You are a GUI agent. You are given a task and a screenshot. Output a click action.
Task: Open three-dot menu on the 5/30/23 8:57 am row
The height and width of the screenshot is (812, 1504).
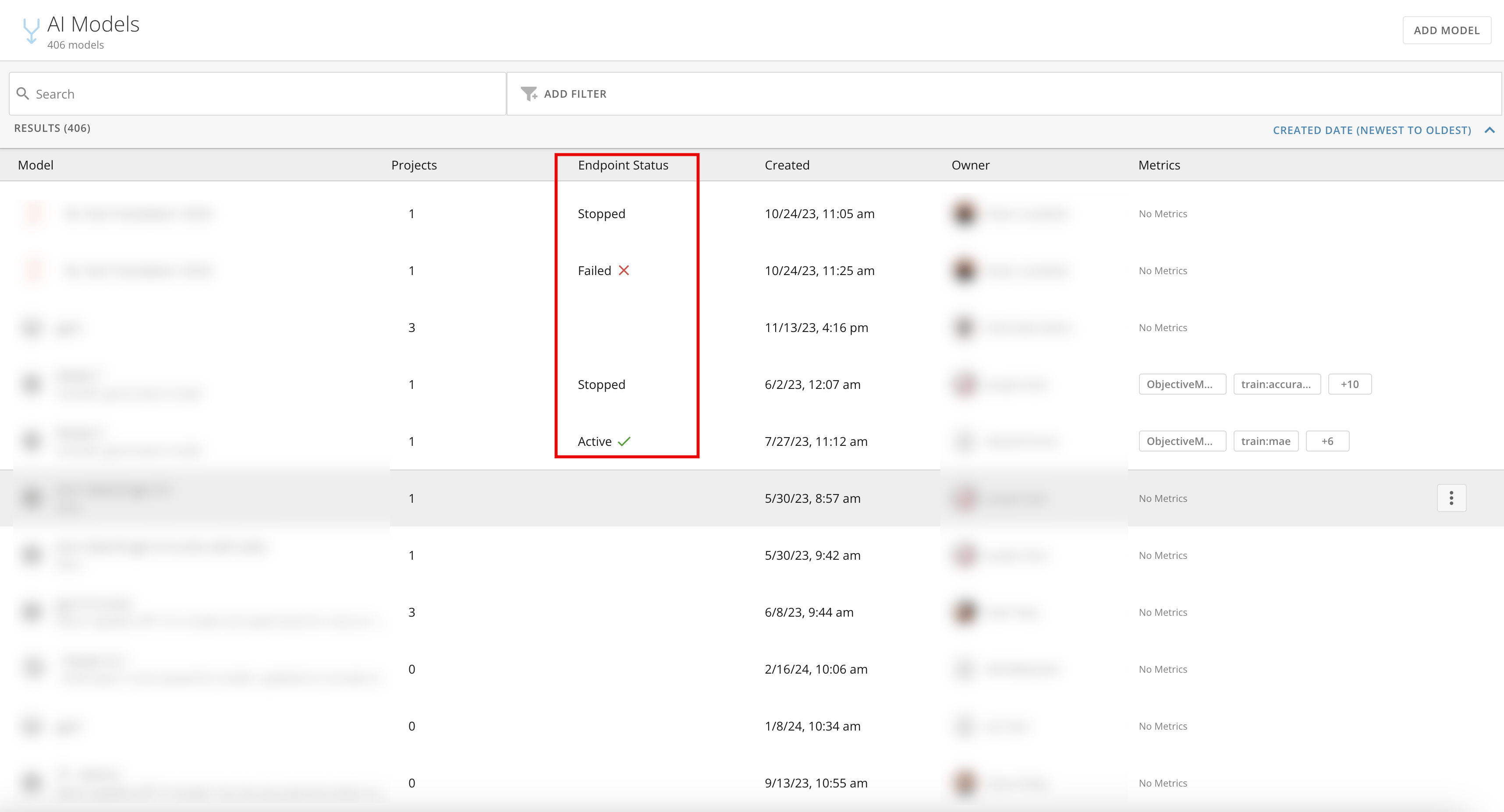pos(1451,498)
